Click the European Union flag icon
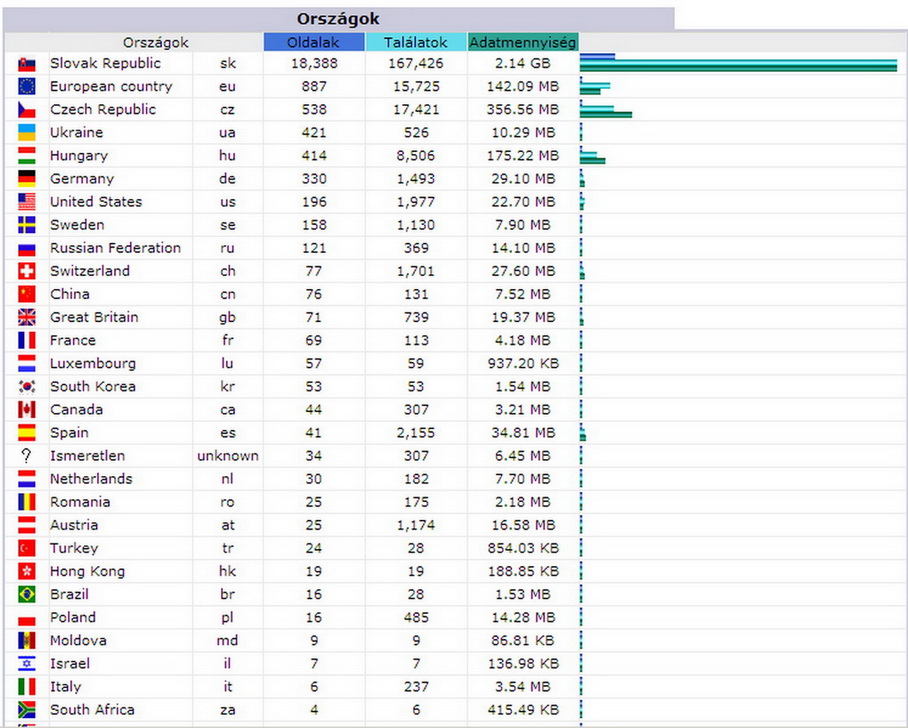This screenshot has height=728, width=908. (27, 87)
